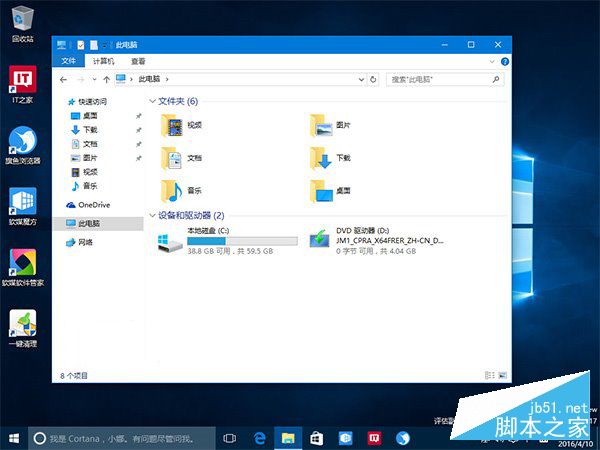The image size is (600, 450).
Task: Open the 图片 folder in main pane
Action: [x=330, y=125]
